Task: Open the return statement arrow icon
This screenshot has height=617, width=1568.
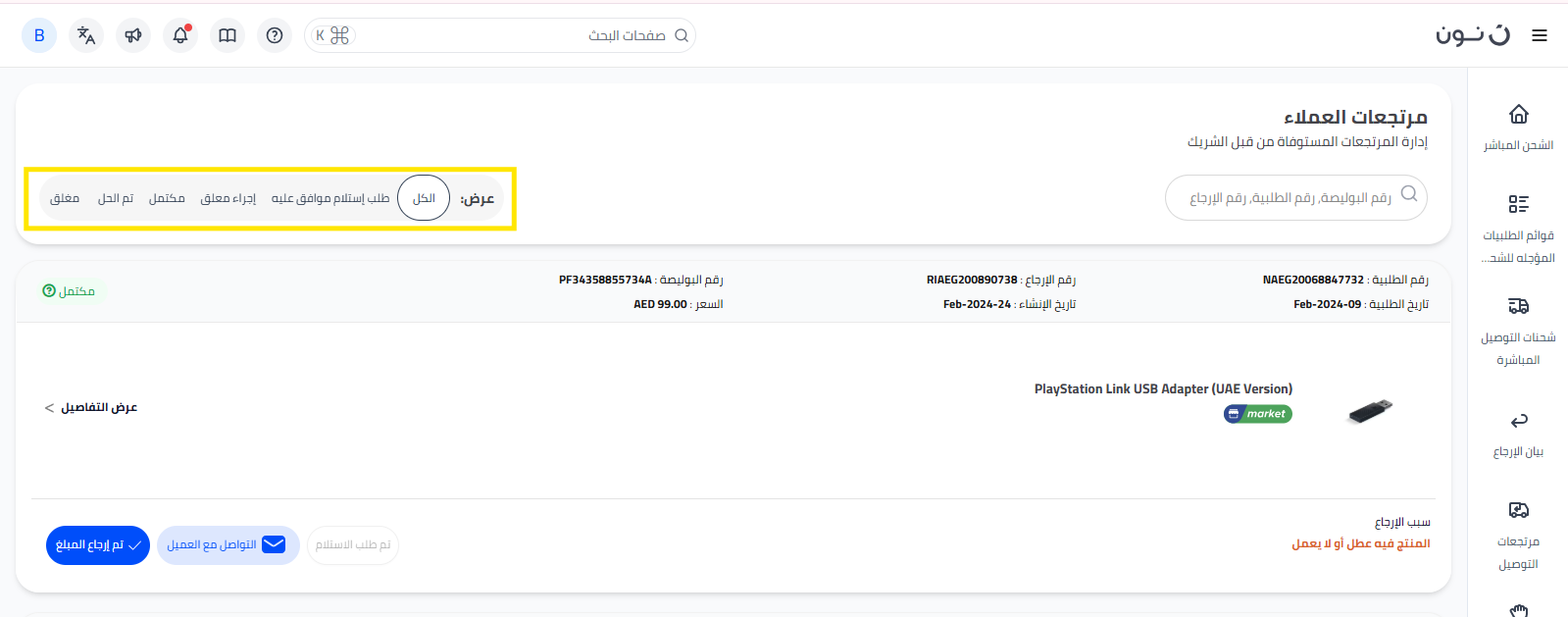Action: coord(1518,421)
